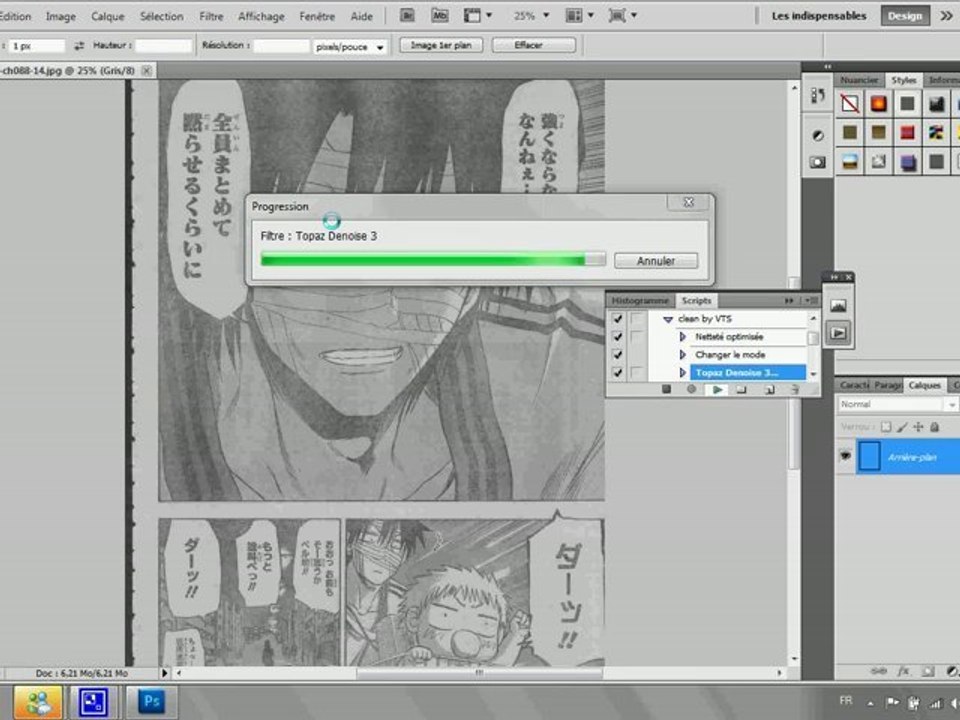Launch Adobe Bridge from the top bar

coord(407,16)
